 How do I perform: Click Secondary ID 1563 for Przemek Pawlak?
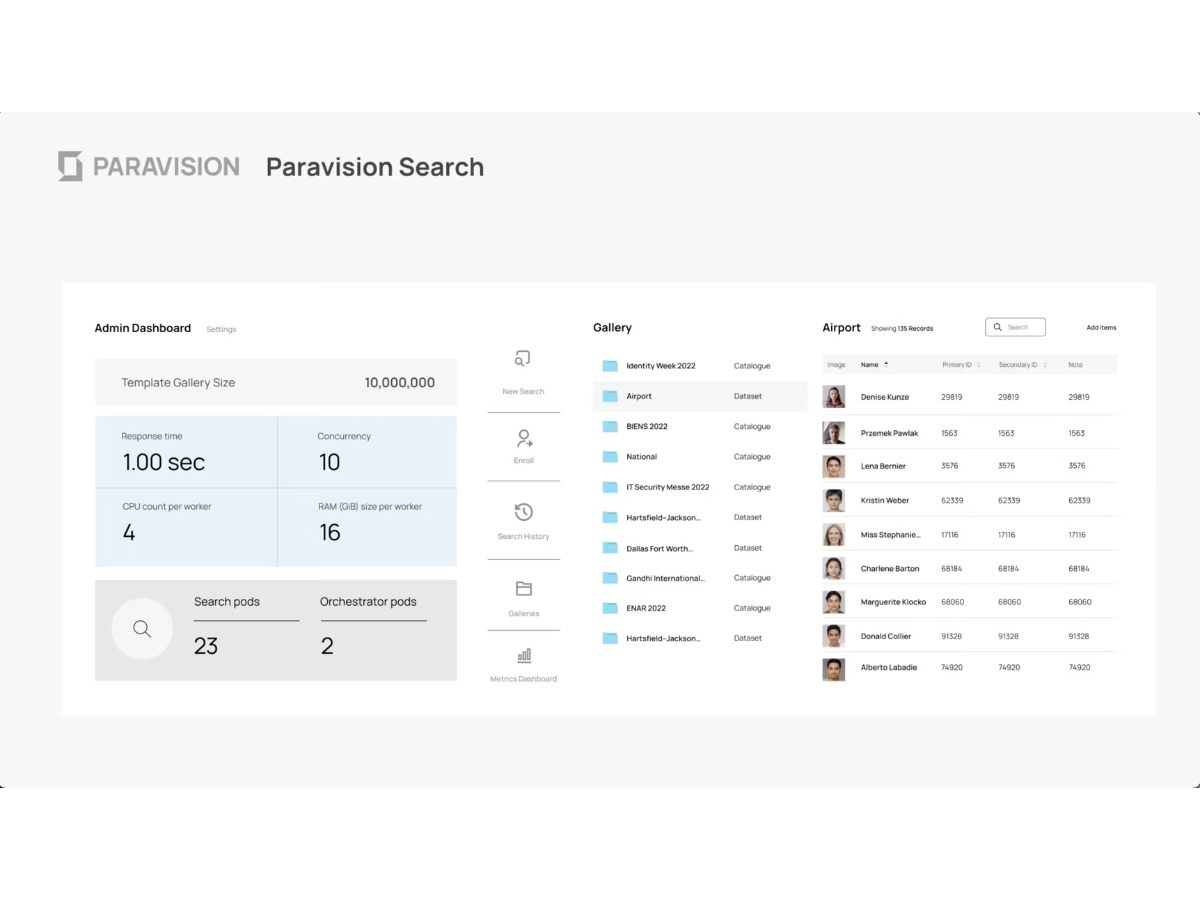pyautogui.click(x=1006, y=433)
